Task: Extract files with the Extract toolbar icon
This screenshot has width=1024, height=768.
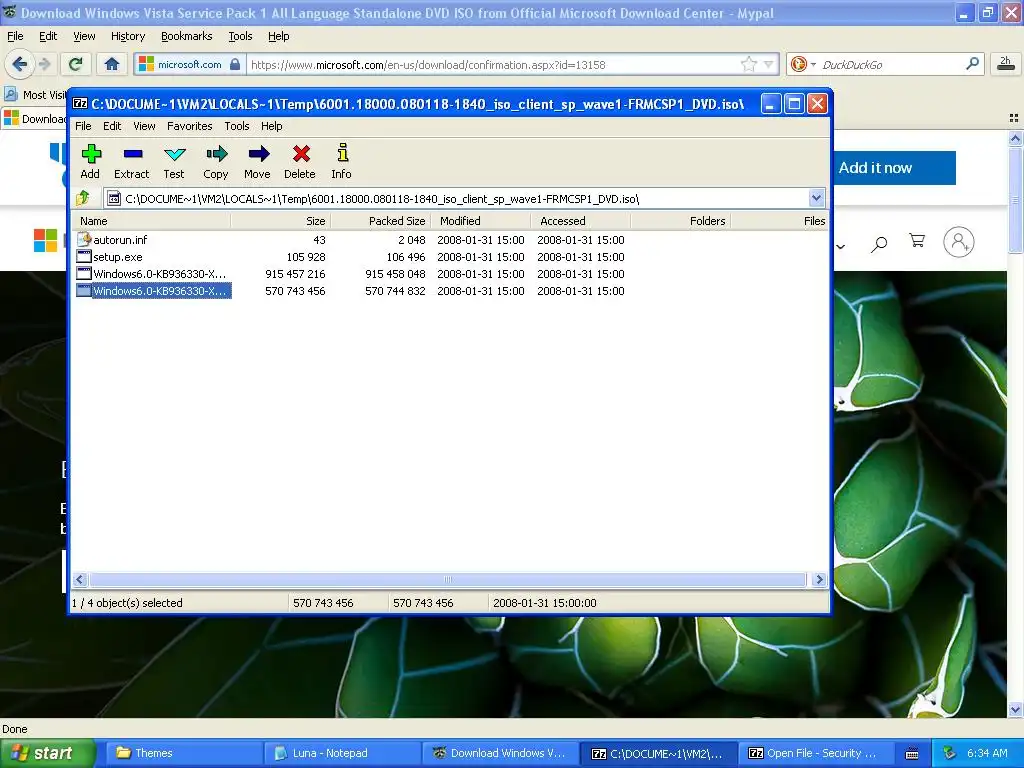Action: tap(132, 161)
